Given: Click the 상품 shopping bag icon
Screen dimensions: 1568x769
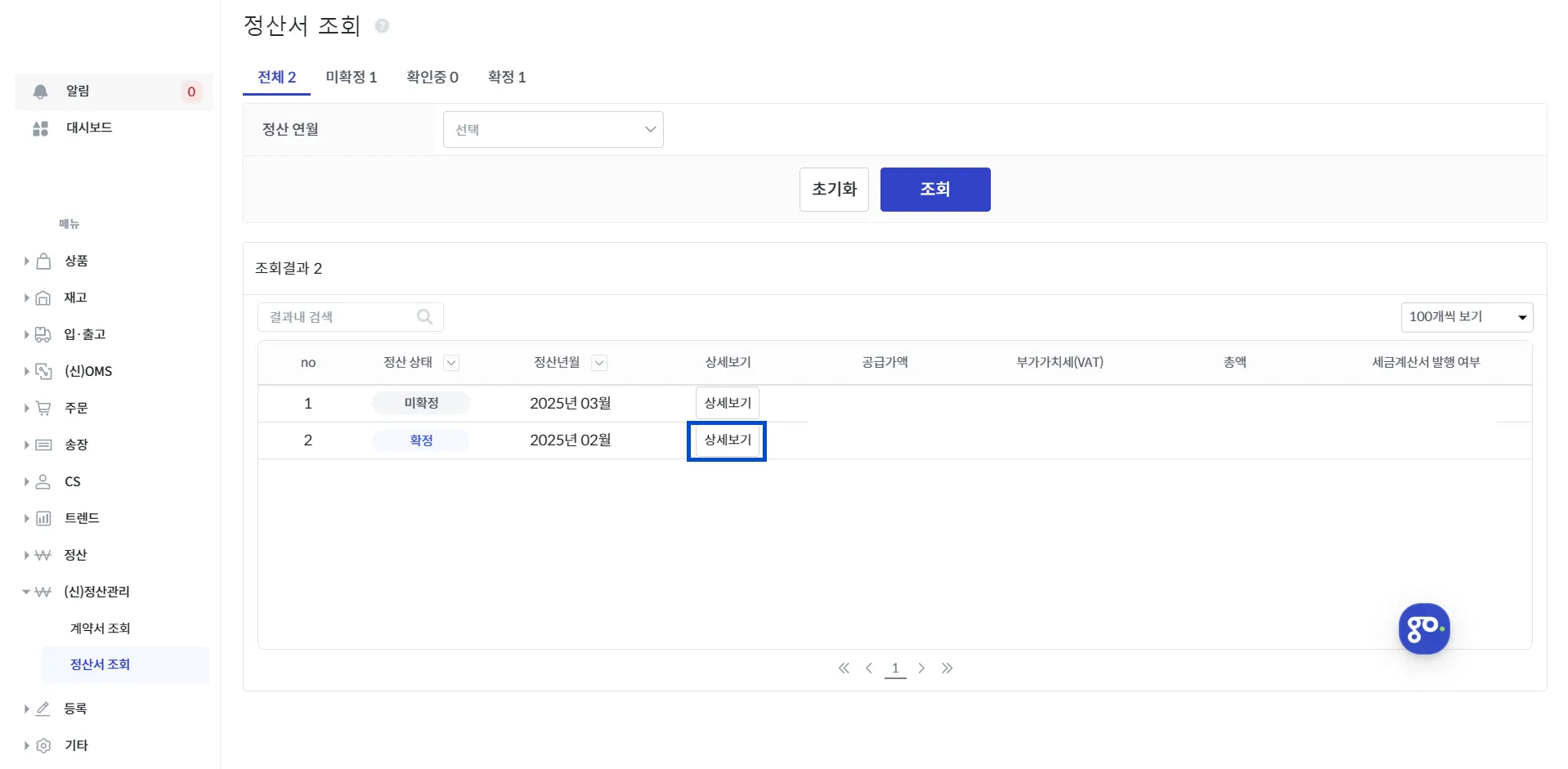Looking at the screenshot, I should pyautogui.click(x=43, y=261).
